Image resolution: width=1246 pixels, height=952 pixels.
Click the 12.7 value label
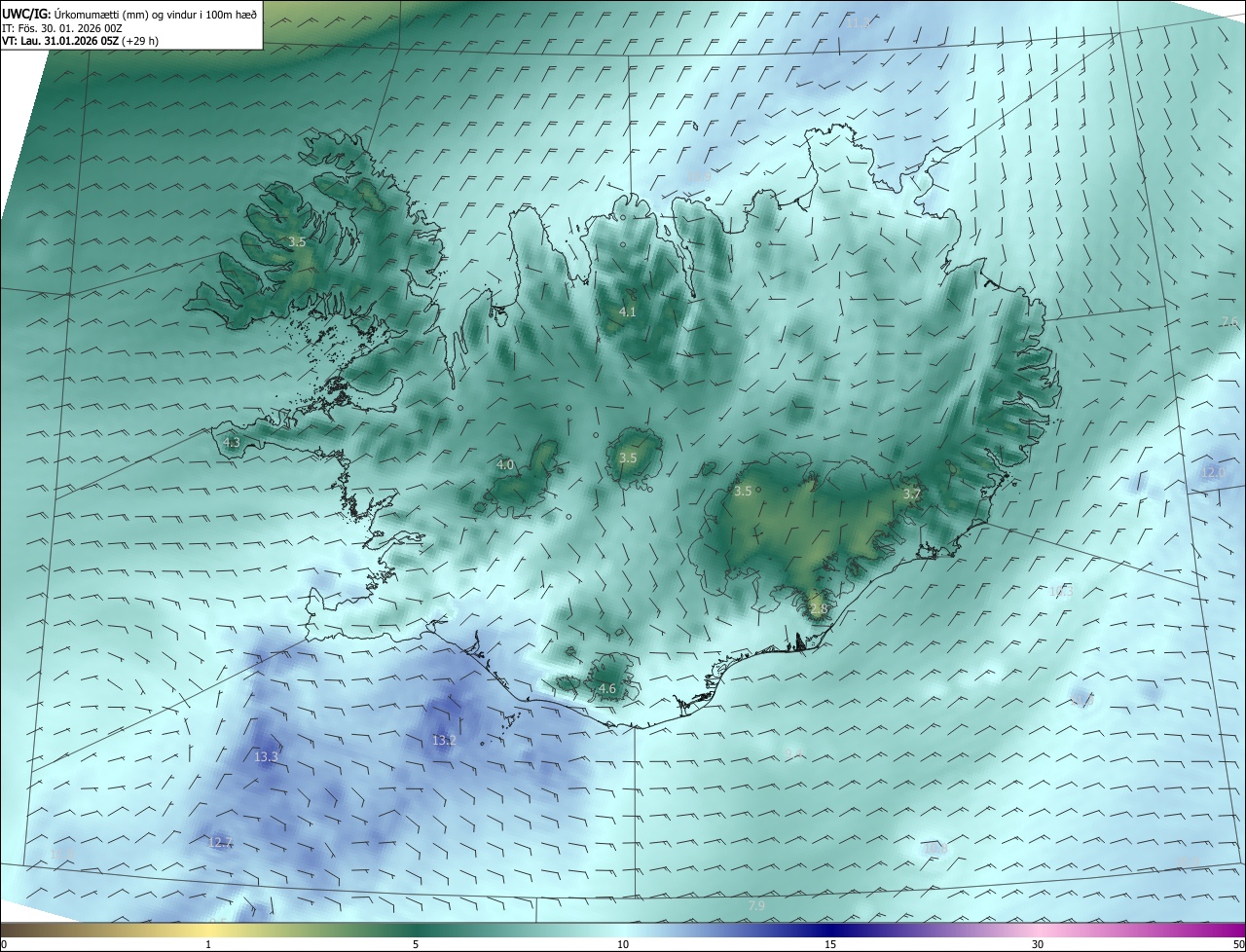tap(221, 842)
